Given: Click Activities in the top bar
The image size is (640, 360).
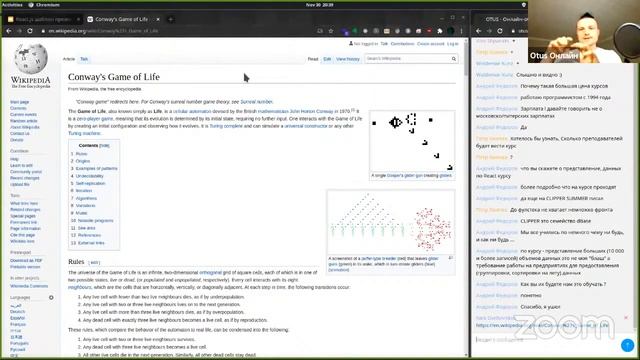Looking at the screenshot, I should coord(12,5).
